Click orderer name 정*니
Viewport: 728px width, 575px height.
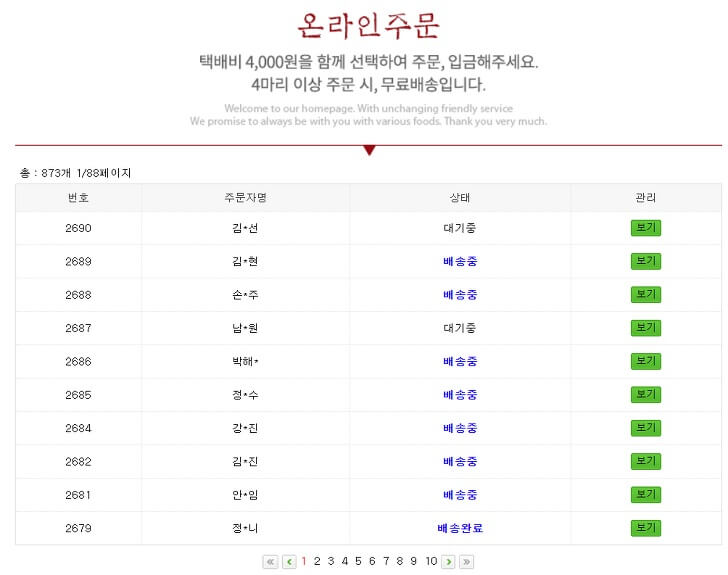245,528
